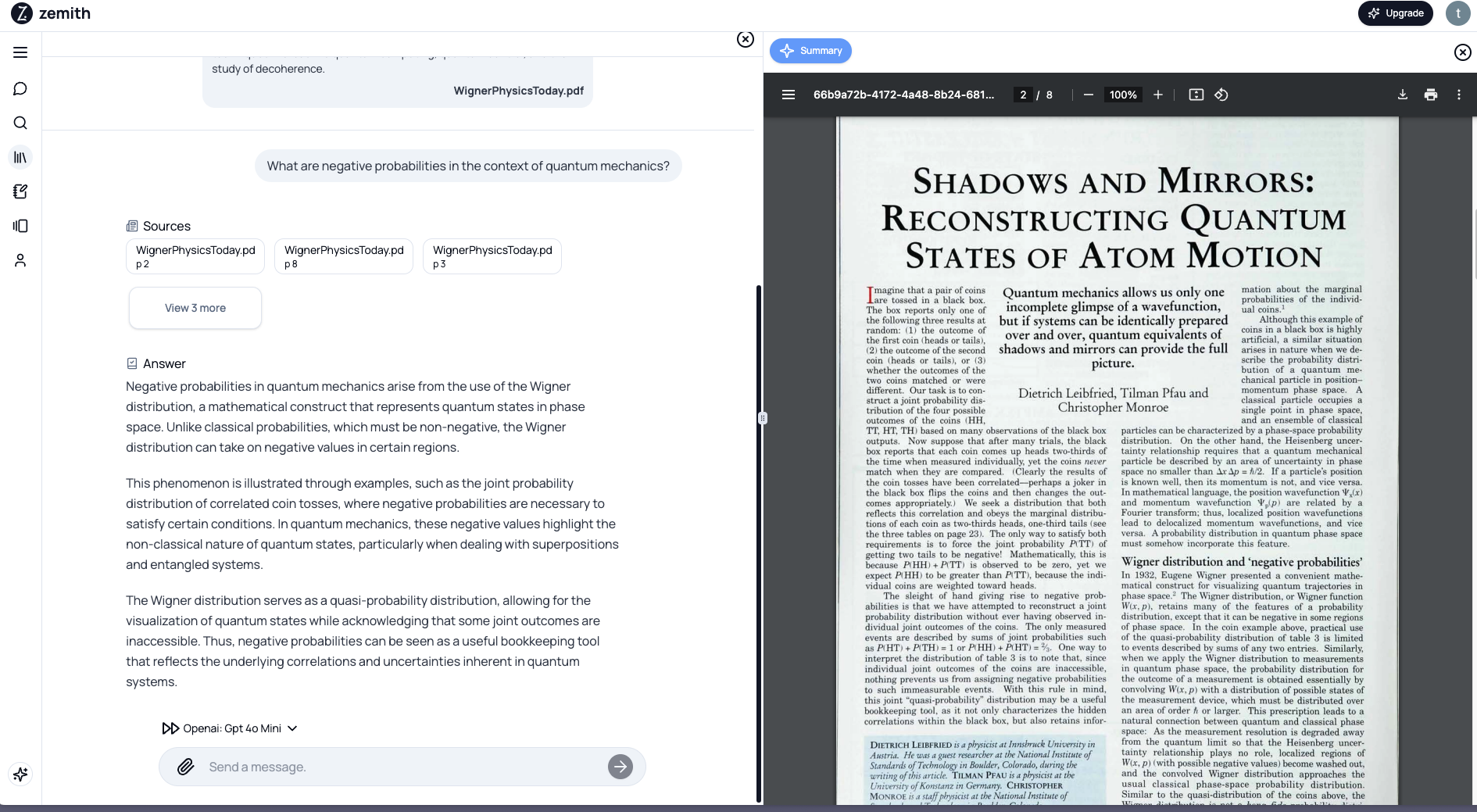Click the sparkle AI icon at sidebar bottom
1477x812 pixels.
pyautogui.click(x=20, y=774)
